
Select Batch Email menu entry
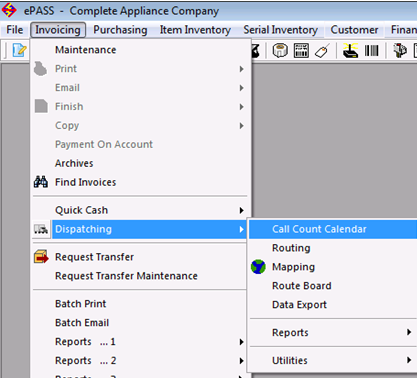pos(82,323)
